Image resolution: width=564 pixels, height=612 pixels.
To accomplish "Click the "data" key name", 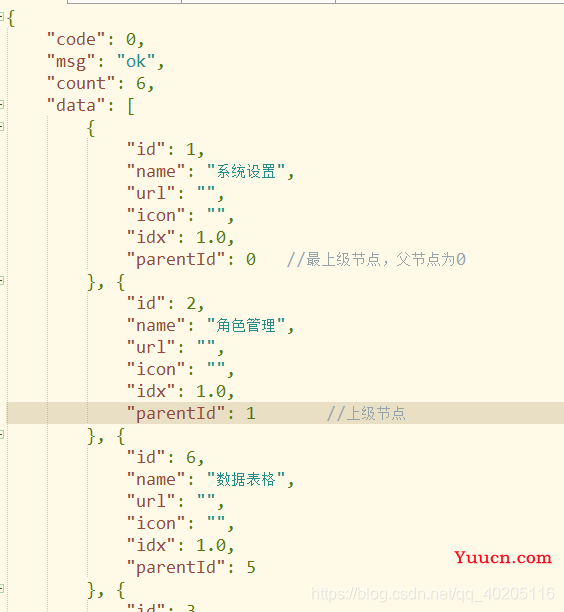I will click(76, 105).
